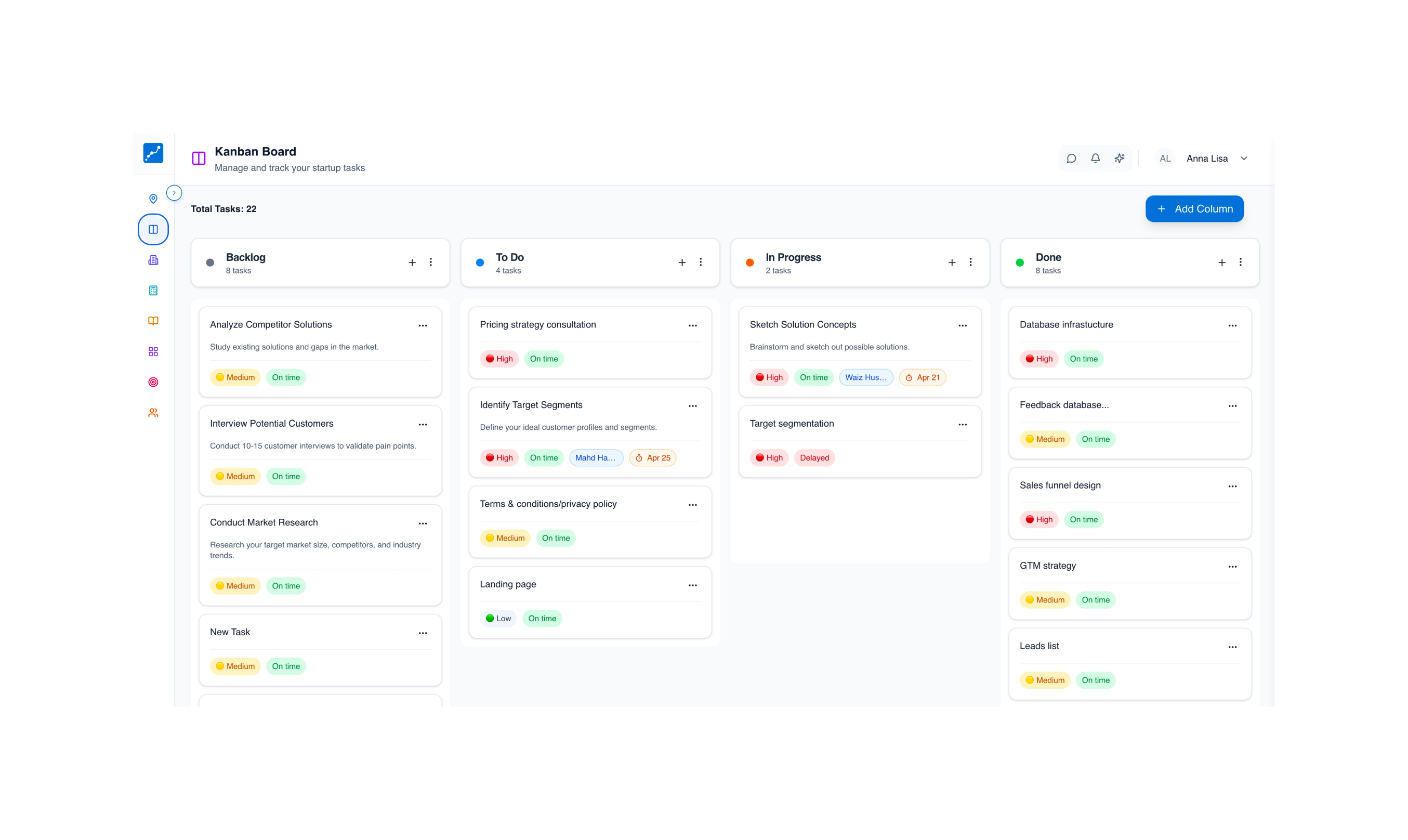This screenshot has height=840, width=1408.
Task: Open the chat messages icon
Action: pos(1071,159)
